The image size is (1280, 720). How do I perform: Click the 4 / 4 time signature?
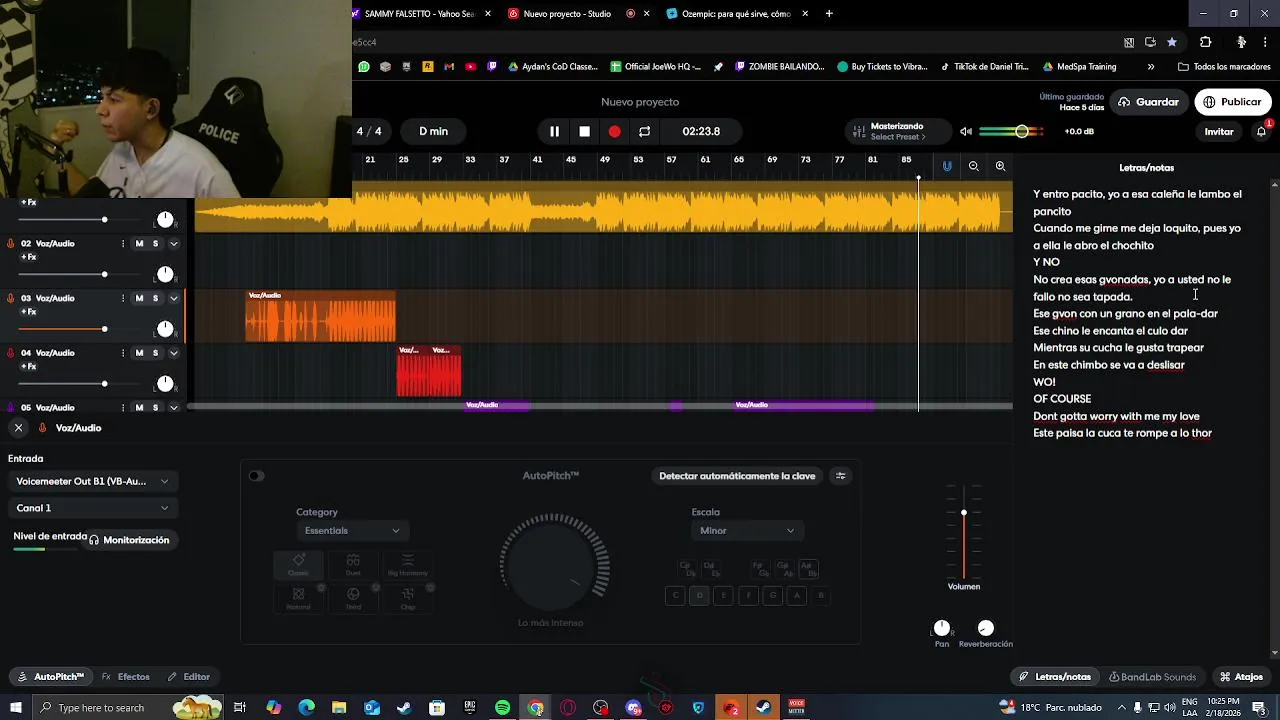point(369,131)
